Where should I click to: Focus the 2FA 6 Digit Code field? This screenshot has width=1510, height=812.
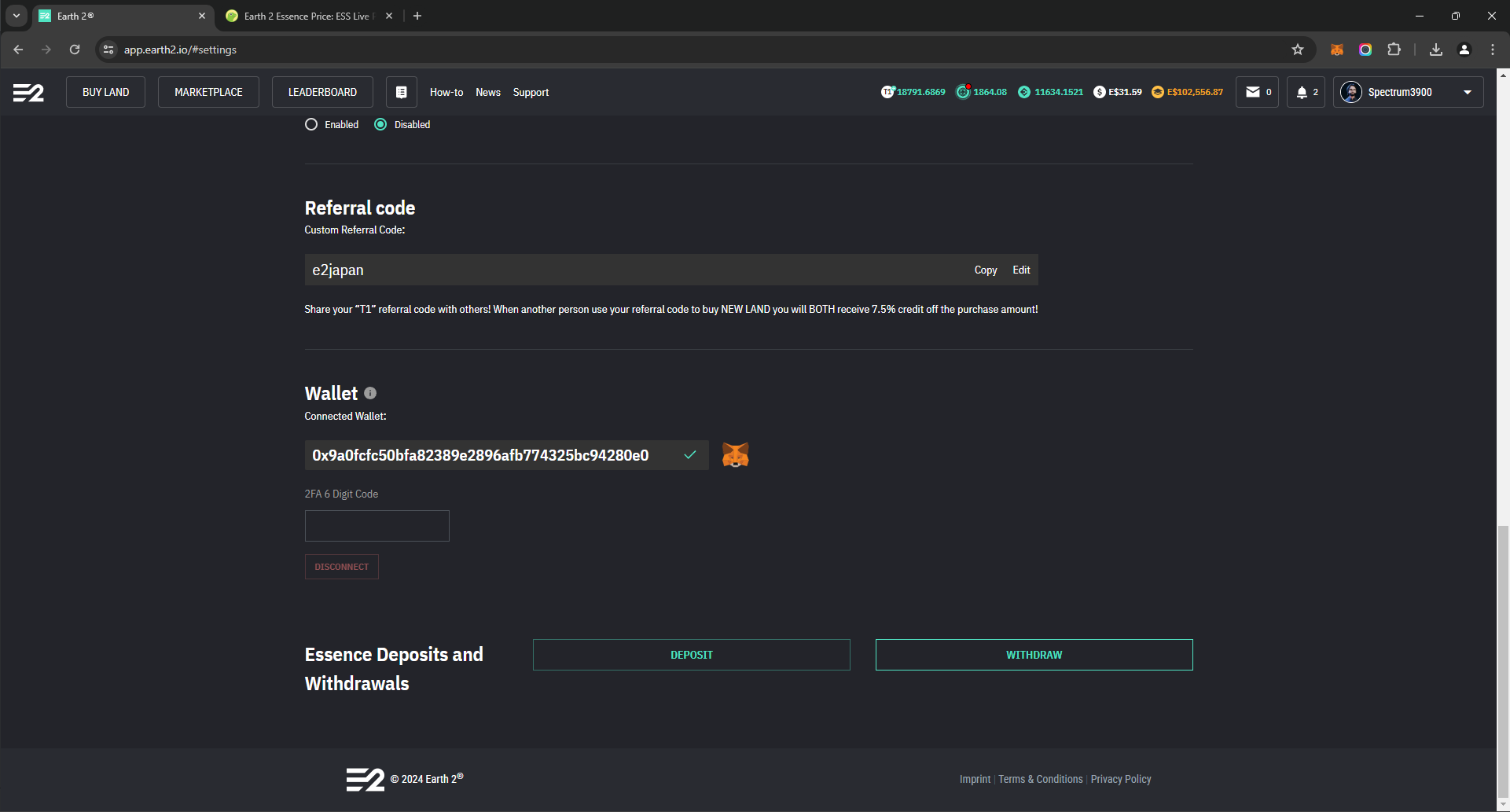pos(377,526)
